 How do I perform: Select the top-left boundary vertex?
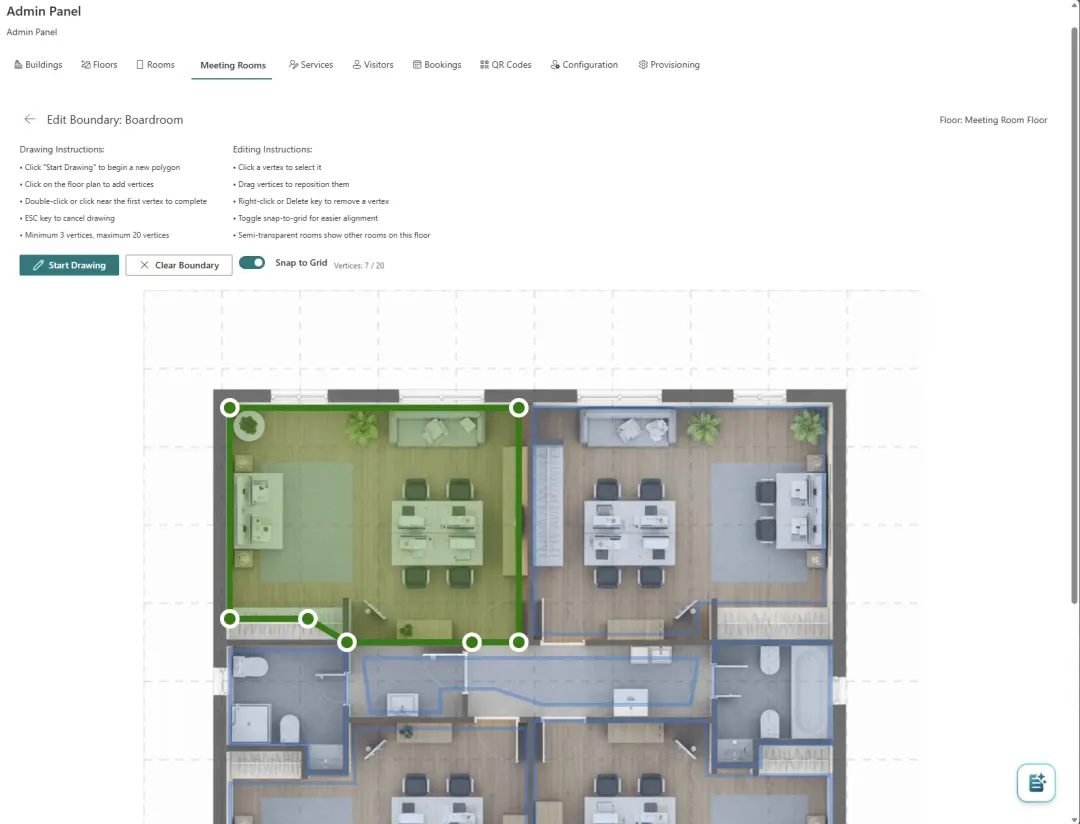tap(229, 407)
